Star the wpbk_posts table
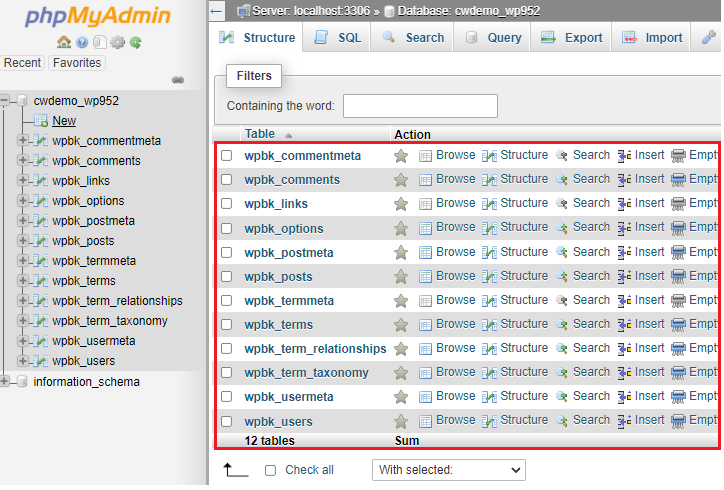 [x=401, y=277]
